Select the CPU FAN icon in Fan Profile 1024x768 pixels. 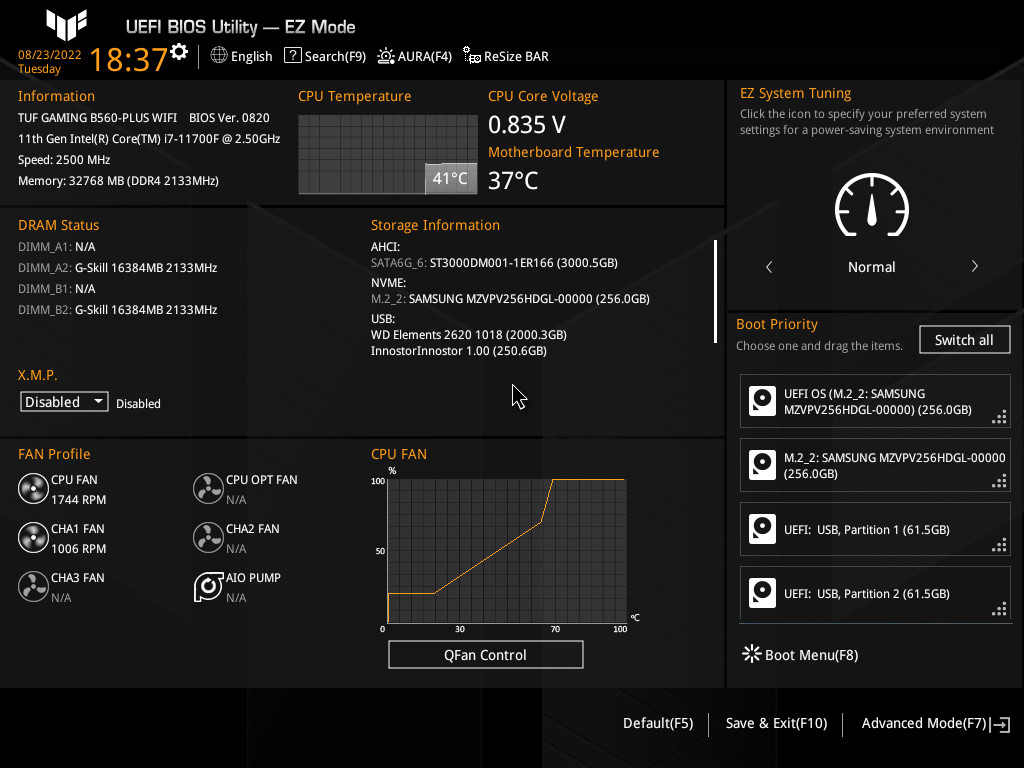33,488
